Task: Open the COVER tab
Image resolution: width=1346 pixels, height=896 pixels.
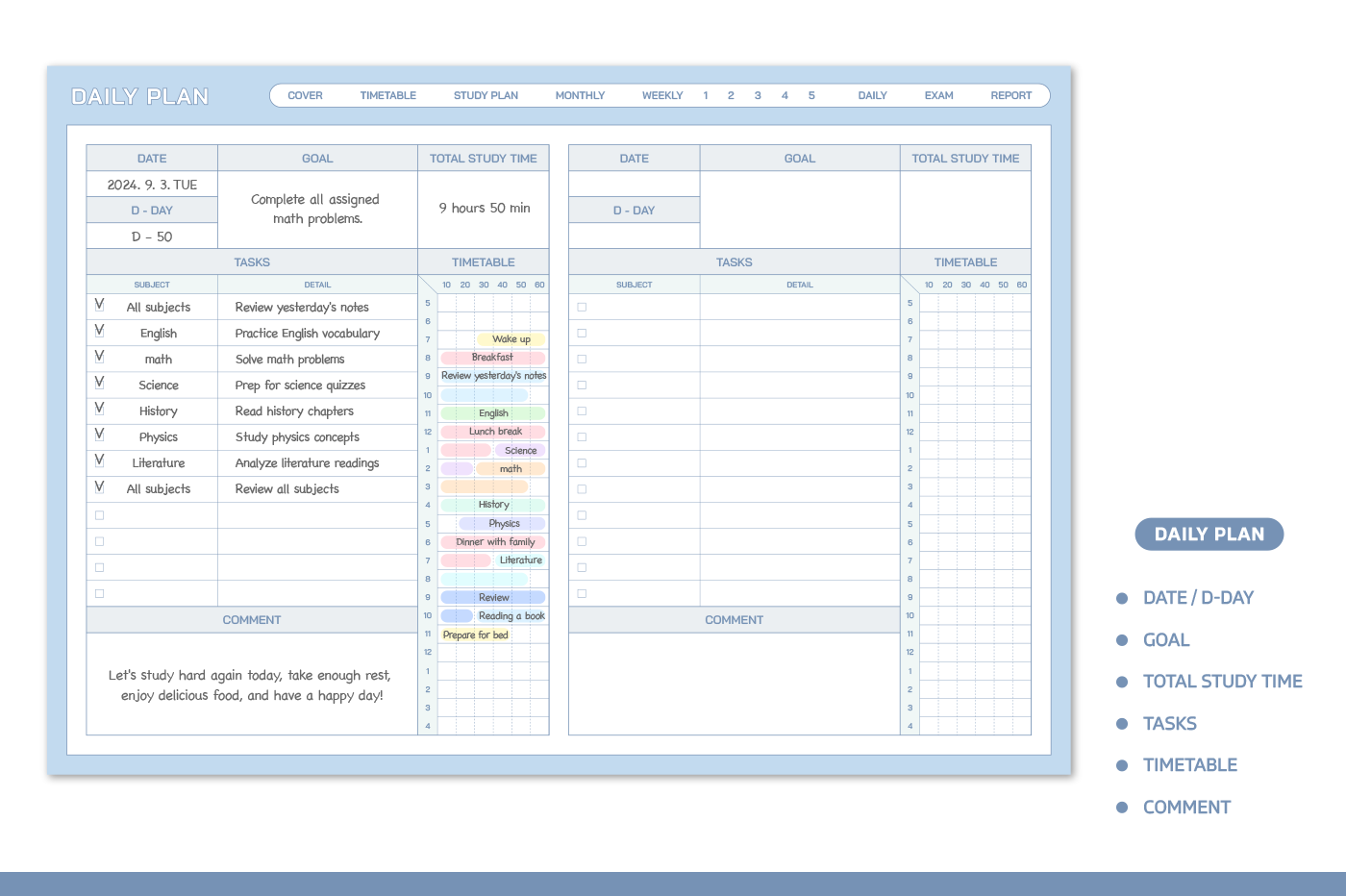Action: (305, 96)
